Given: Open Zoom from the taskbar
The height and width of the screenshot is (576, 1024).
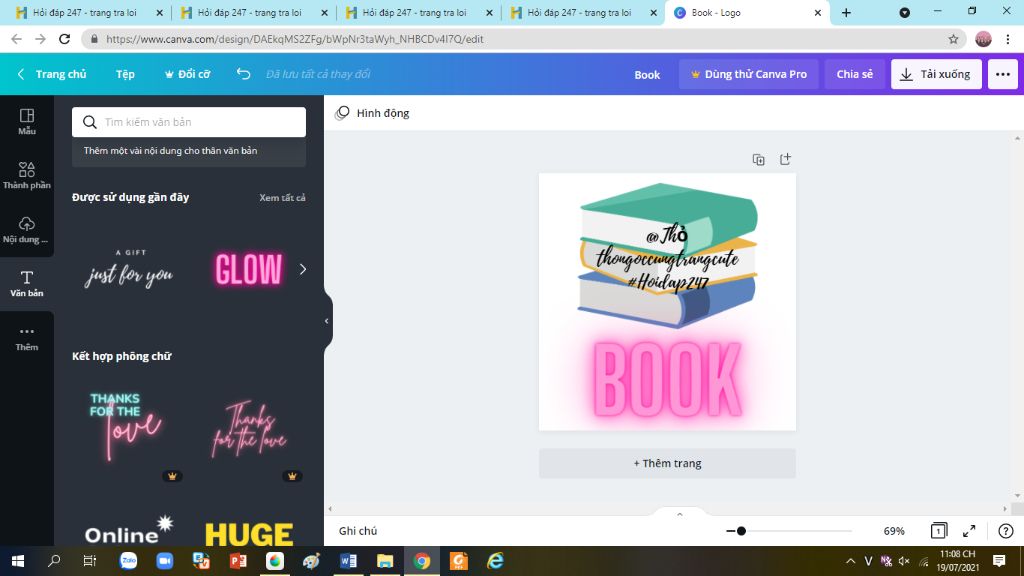Looking at the screenshot, I should click(165, 561).
